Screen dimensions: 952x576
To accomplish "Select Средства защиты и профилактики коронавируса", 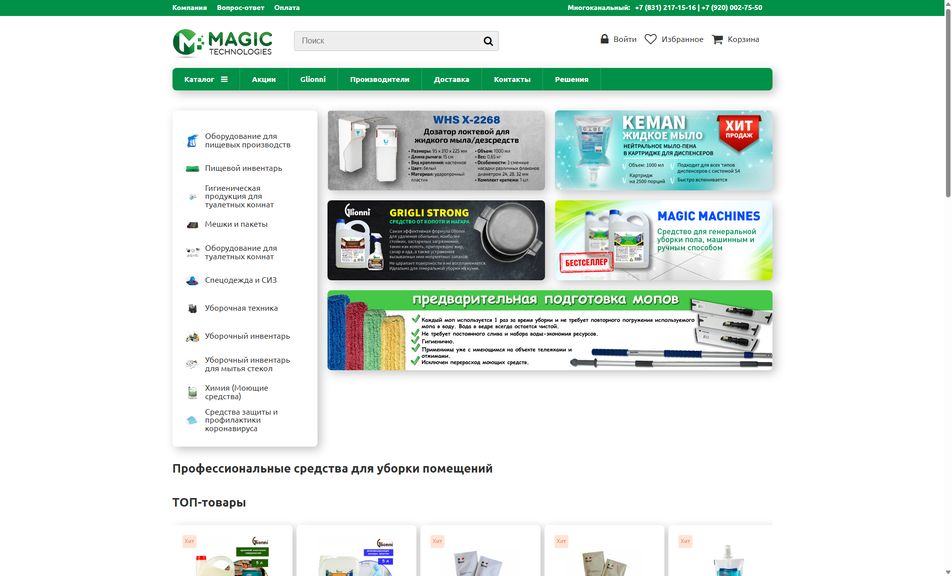I will tap(241, 420).
